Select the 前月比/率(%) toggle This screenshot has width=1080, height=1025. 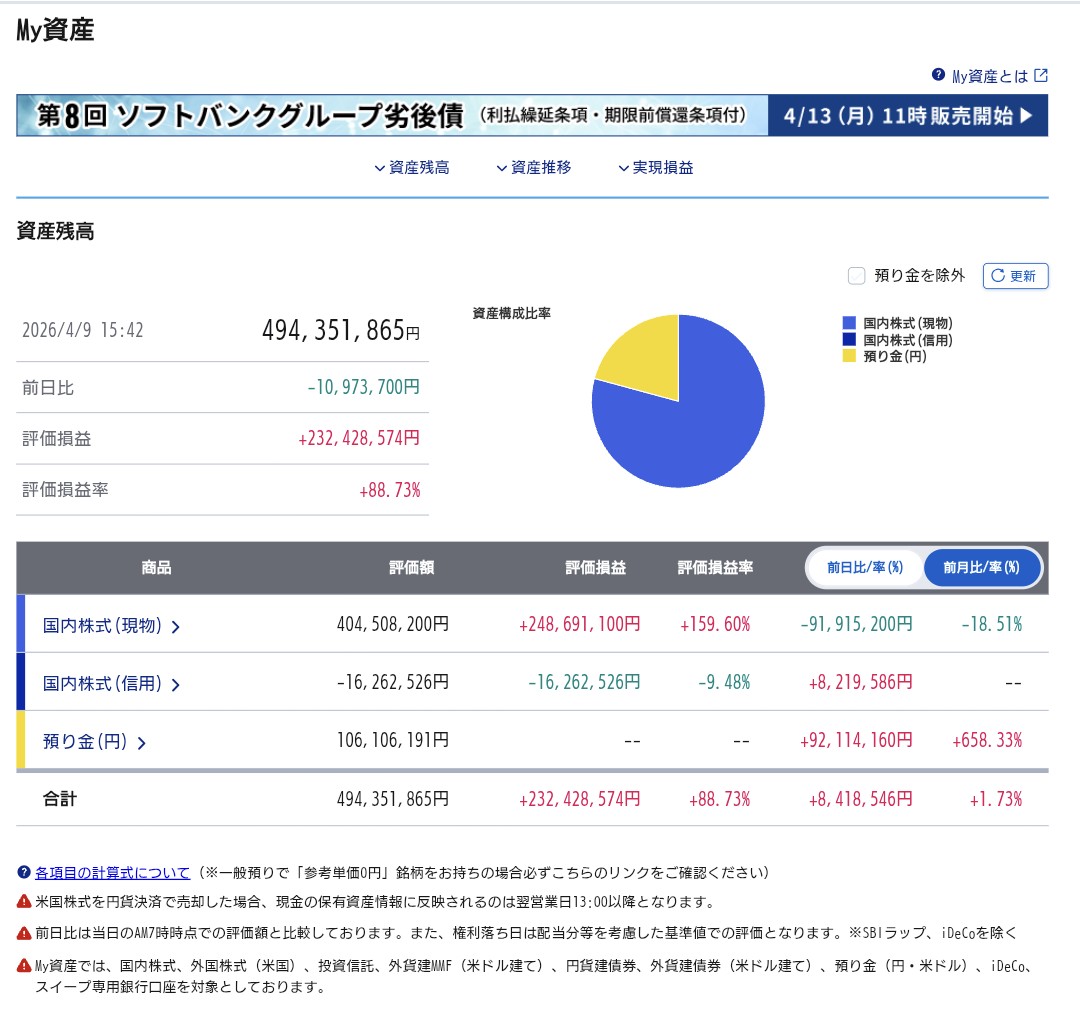tap(981, 568)
